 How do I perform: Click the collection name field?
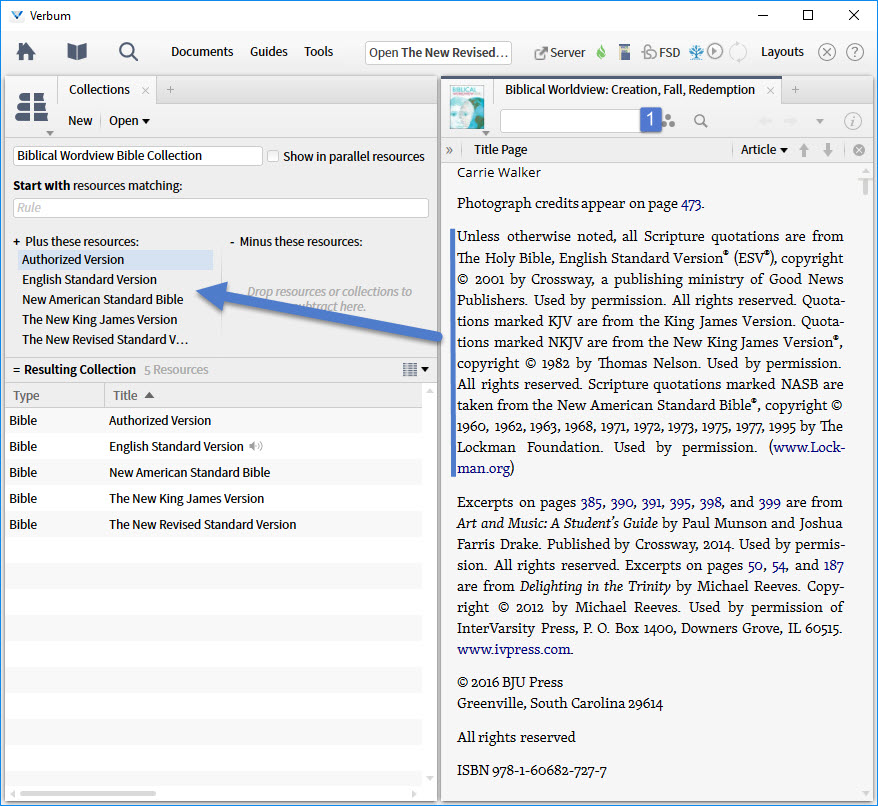(137, 156)
